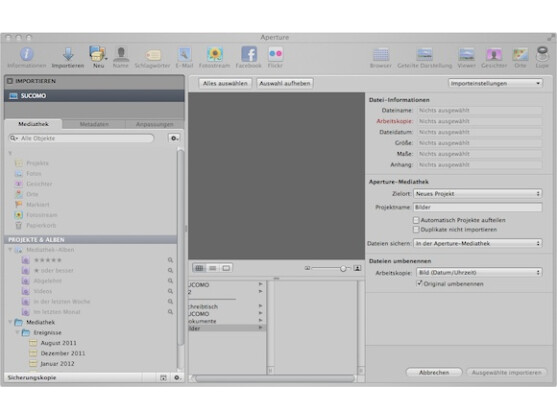
Task: Select grid view in import browser
Action: click(199, 268)
